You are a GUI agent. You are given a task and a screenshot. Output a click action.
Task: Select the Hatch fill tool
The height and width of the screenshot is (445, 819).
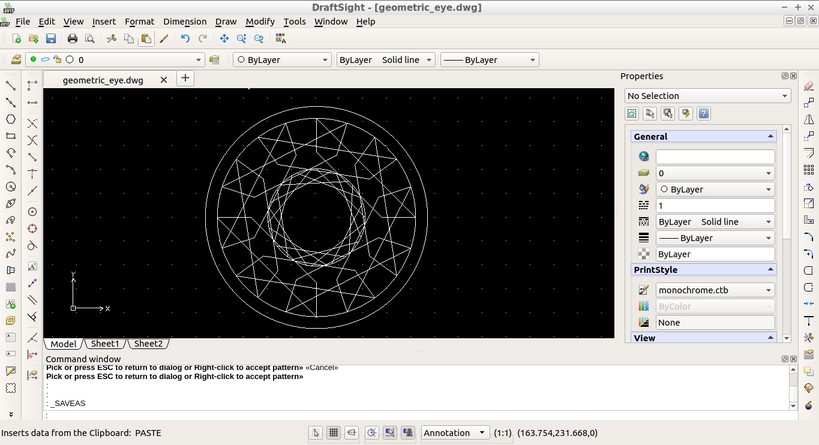click(10, 287)
